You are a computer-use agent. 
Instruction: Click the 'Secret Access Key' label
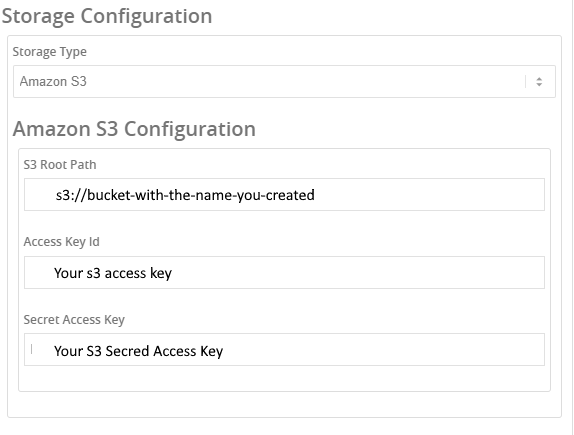pos(74,320)
